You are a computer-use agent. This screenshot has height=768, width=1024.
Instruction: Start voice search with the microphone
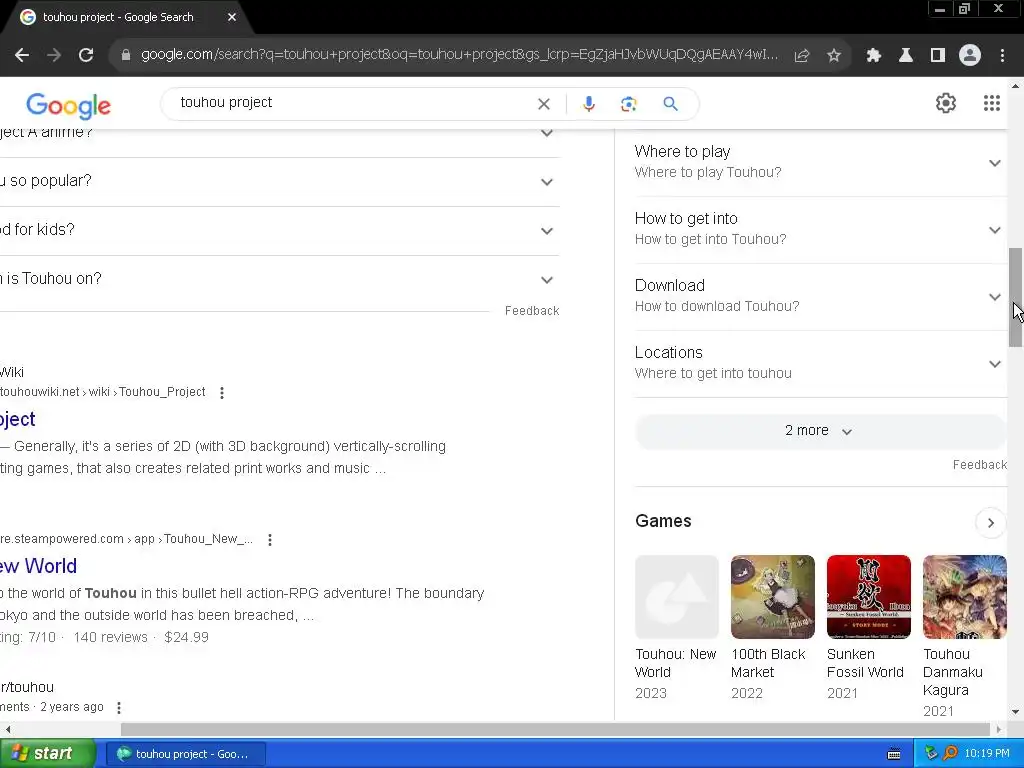[x=588, y=104]
